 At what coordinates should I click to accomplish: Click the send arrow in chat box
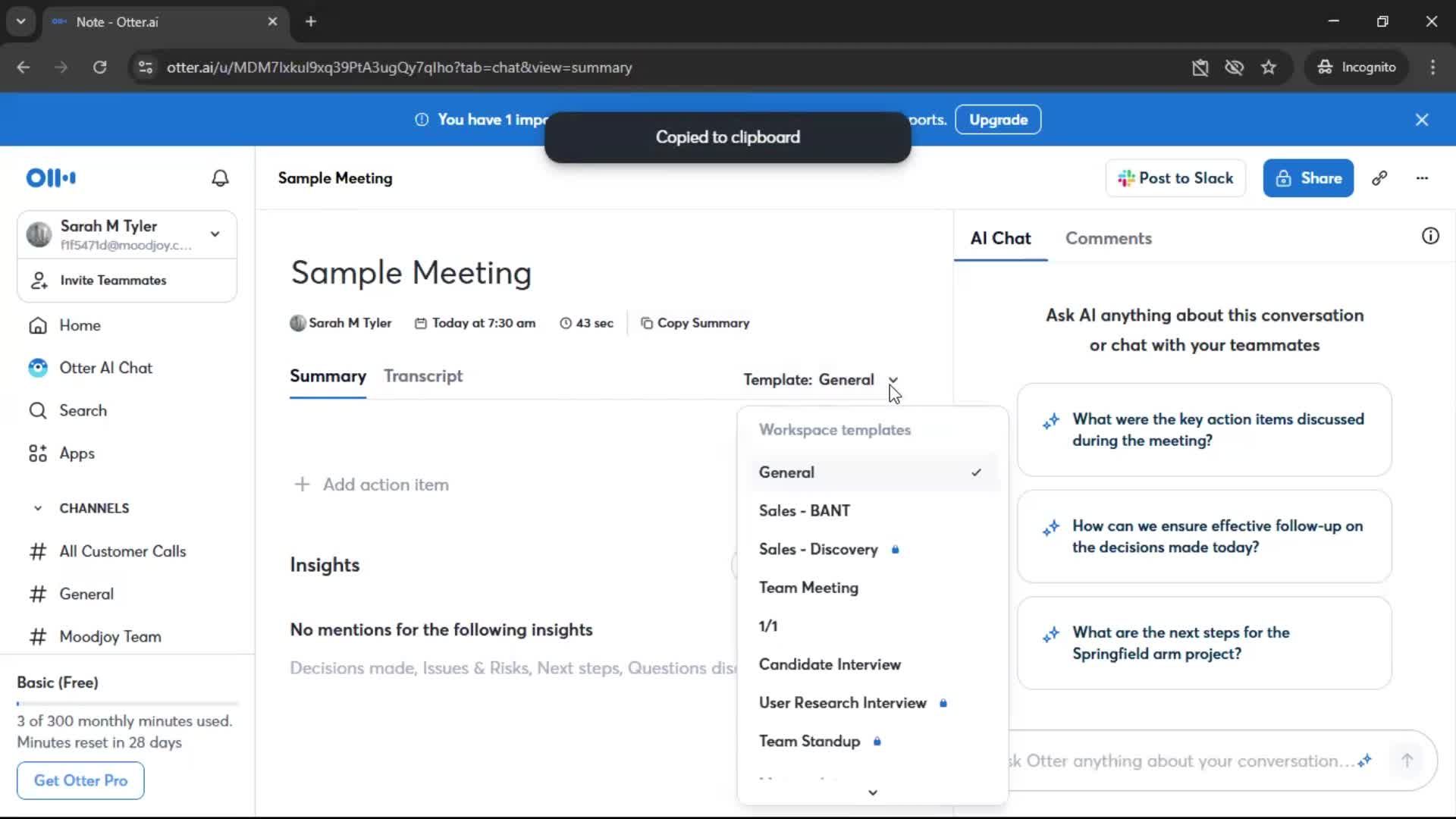[1407, 760]
